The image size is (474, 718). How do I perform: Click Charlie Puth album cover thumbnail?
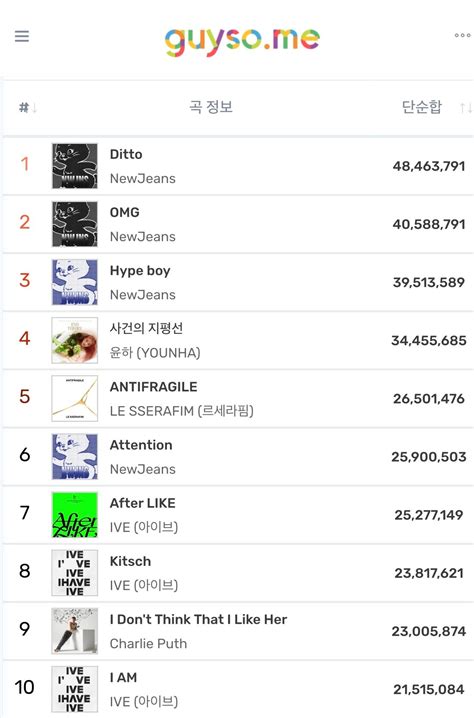pos(75,631)
